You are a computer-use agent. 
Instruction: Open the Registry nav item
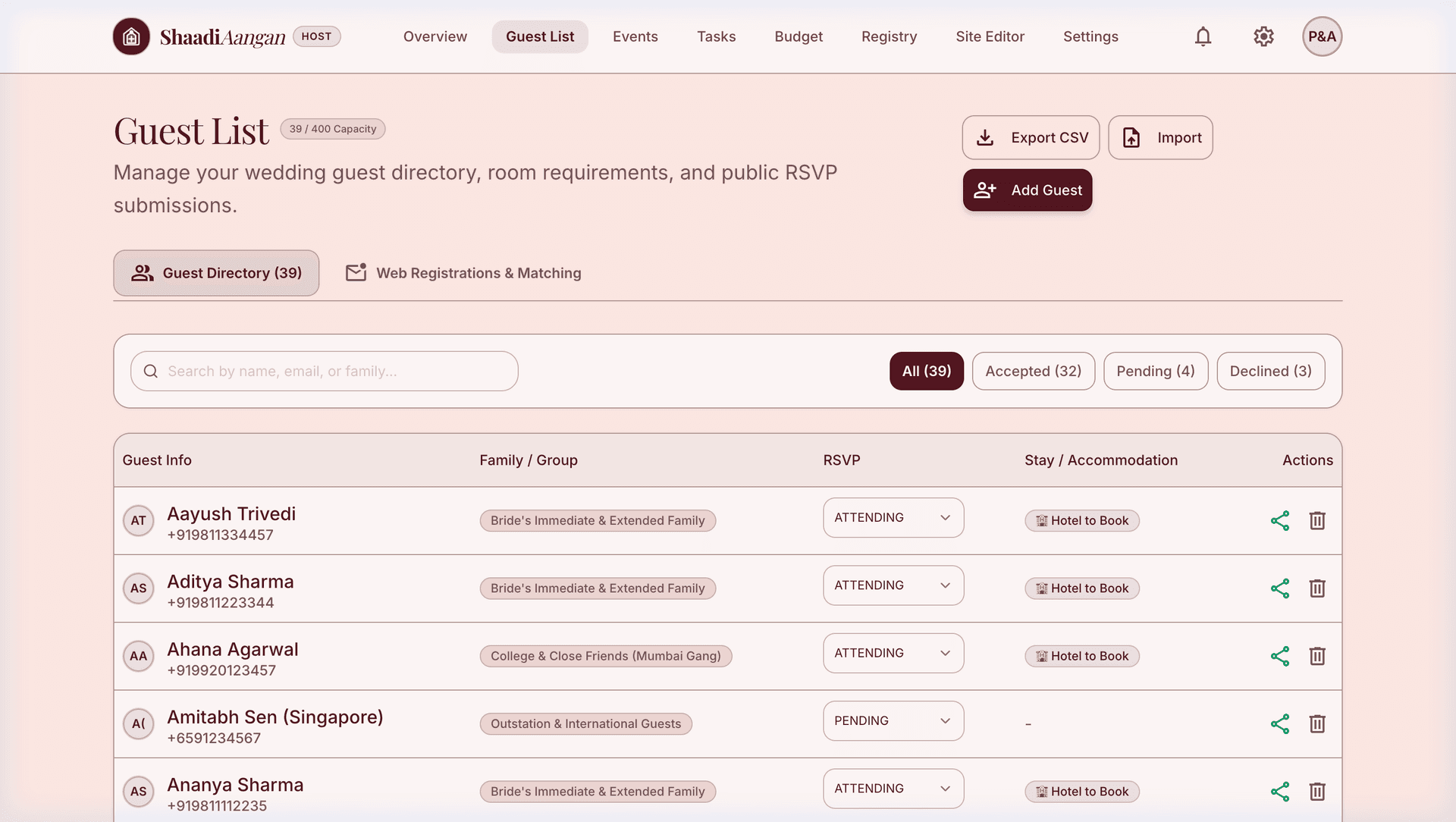pos(889,36)
